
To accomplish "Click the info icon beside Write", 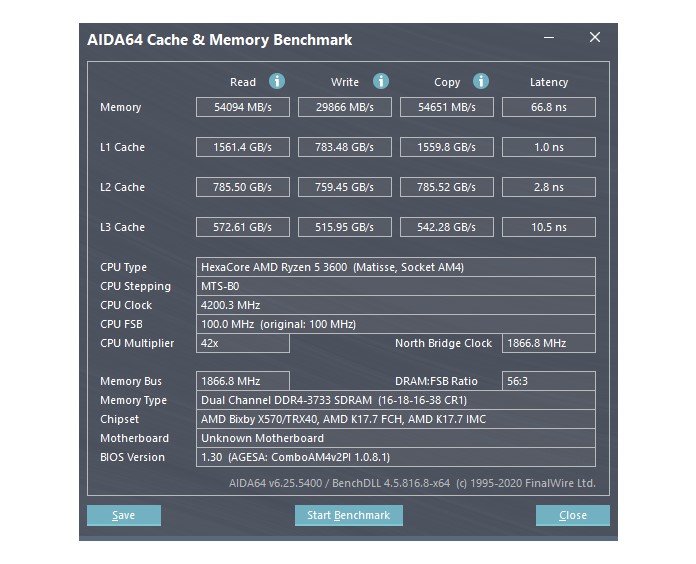I will coord(380,81).
